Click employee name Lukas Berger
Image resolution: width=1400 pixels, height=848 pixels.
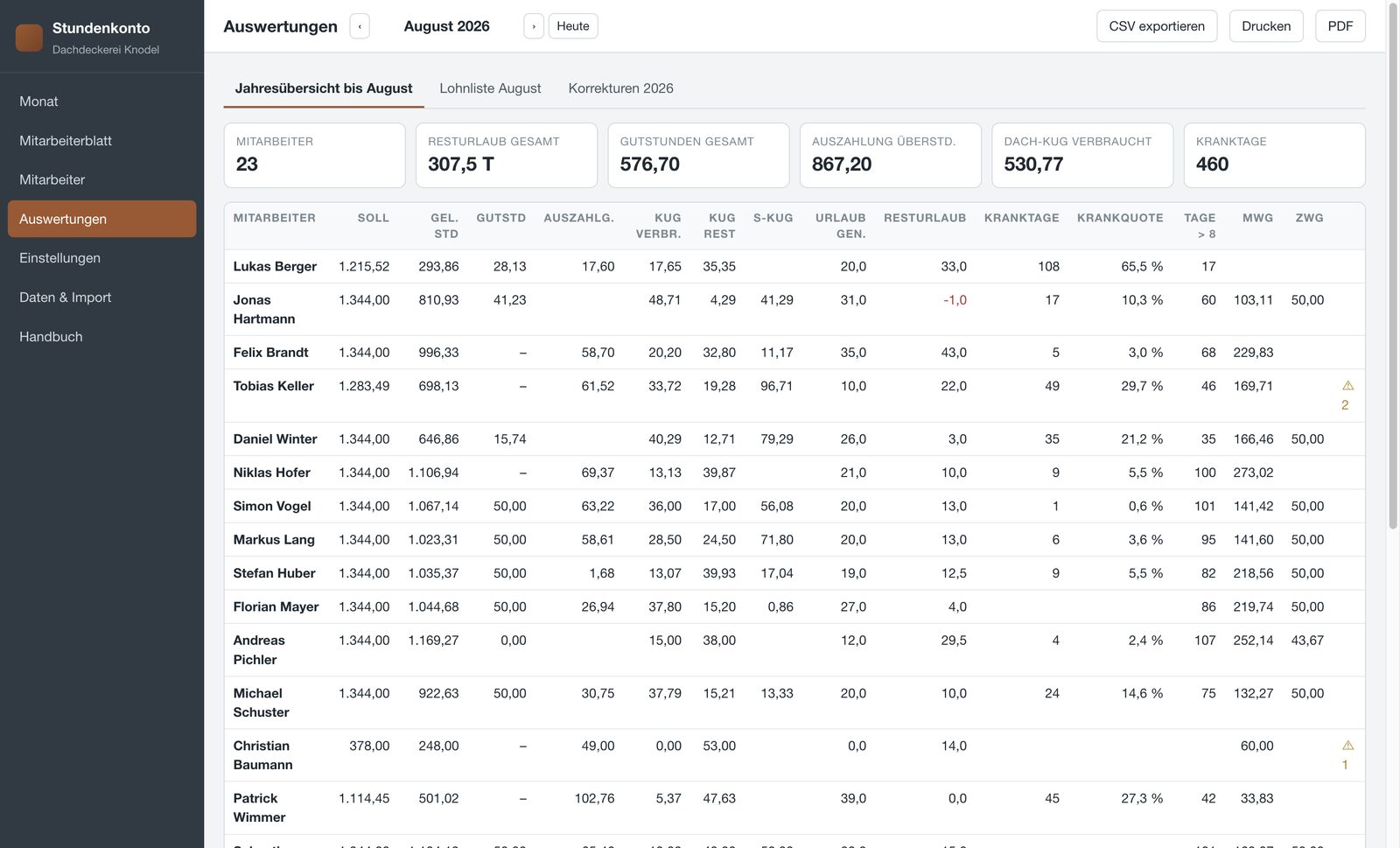tap(275, 266)
